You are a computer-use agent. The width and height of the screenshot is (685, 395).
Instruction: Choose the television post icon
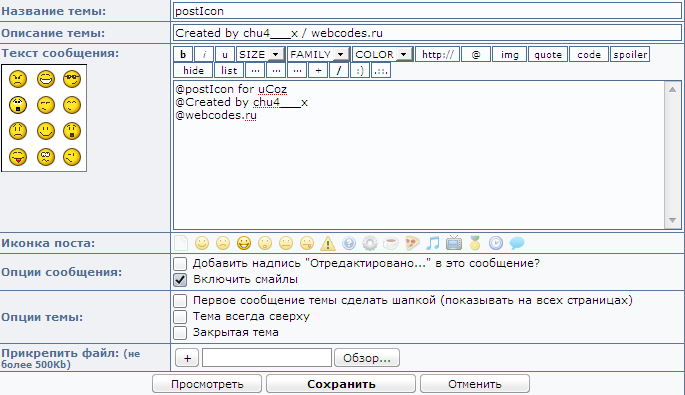pos(454,243)
